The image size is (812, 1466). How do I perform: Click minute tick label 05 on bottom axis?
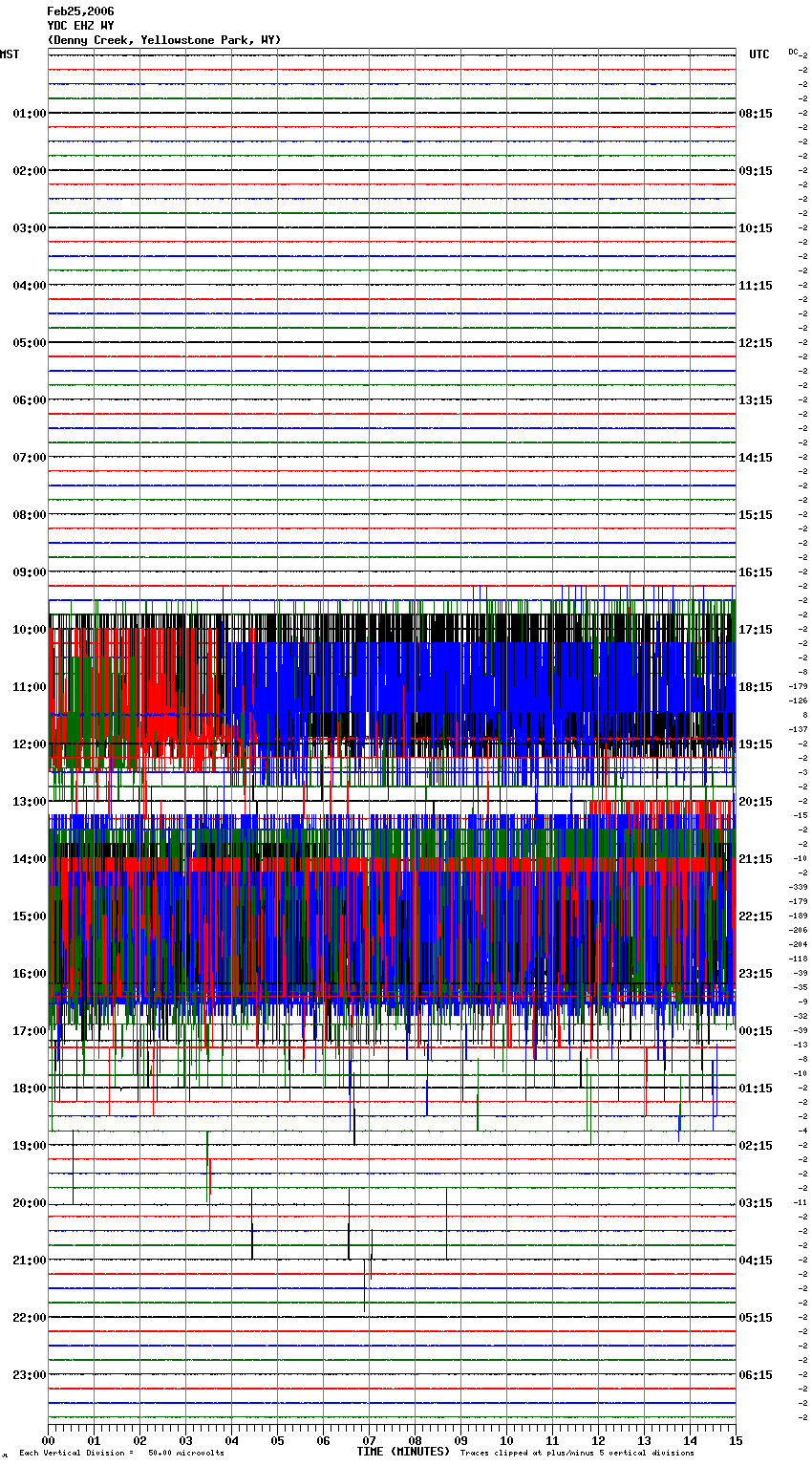(277, 1440)
